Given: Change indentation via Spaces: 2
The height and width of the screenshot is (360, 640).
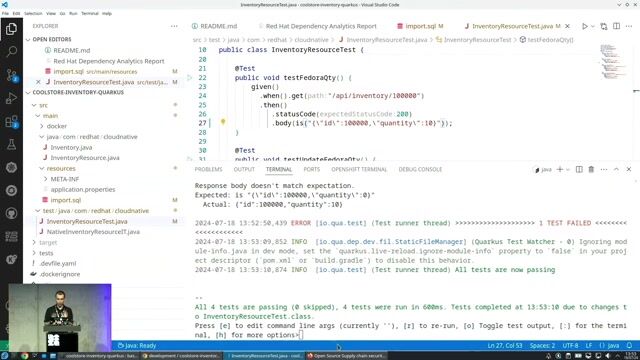Looking at the screenshot, I should coord(542,346).
